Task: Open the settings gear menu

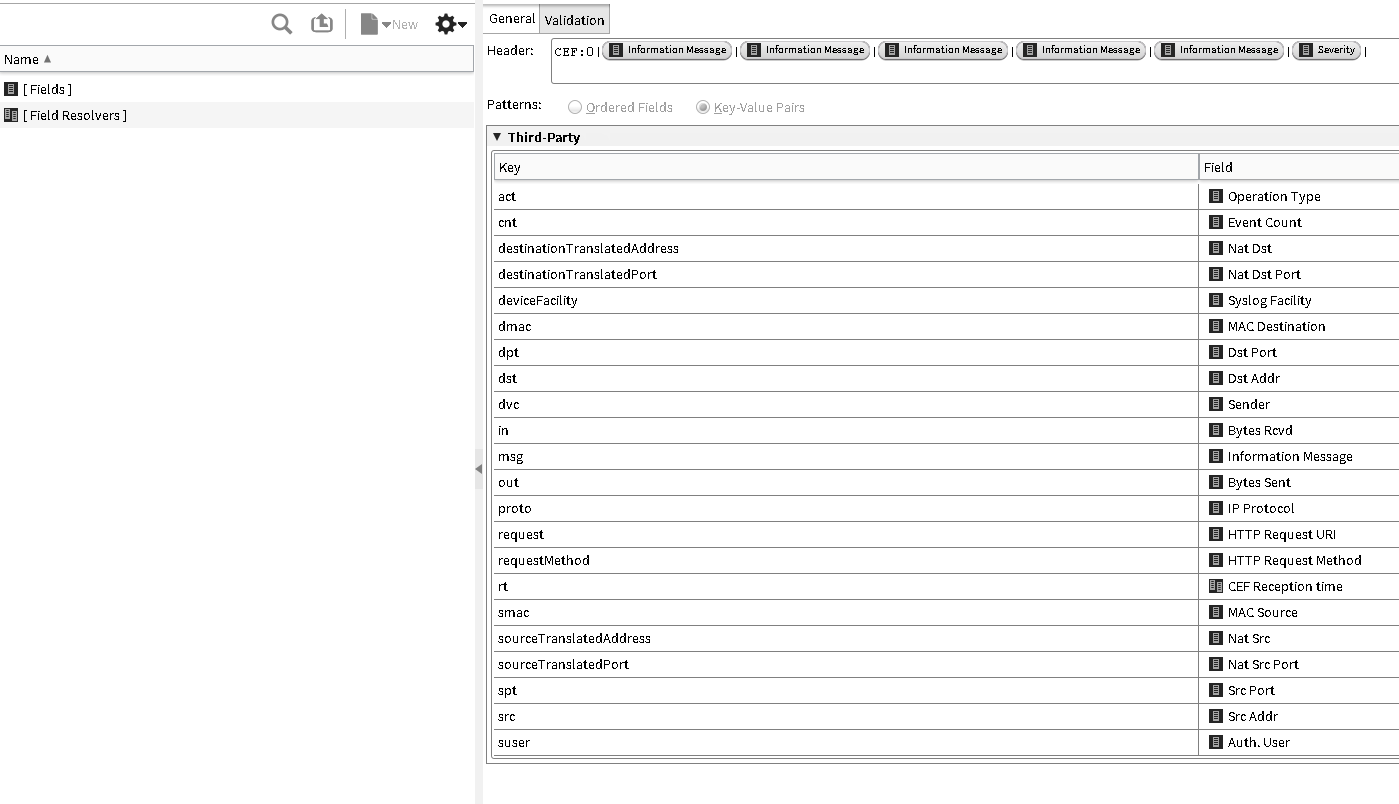Action: [446, 23]
